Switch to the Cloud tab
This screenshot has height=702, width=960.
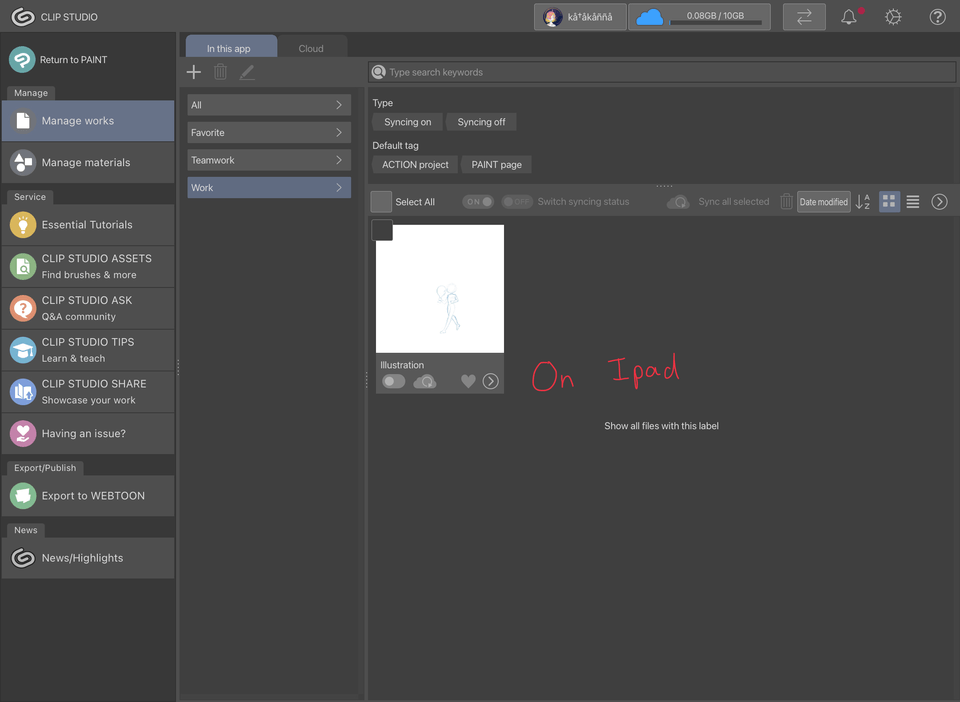pyautogui.click(x=311, y=47)
